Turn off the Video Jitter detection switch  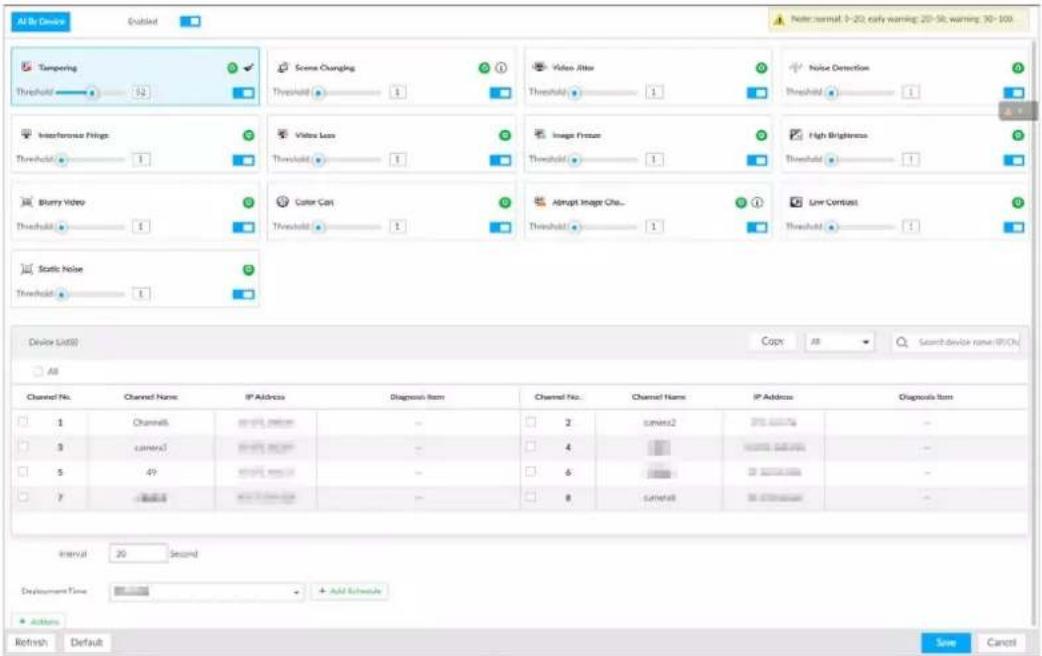(x=757, y=93)
